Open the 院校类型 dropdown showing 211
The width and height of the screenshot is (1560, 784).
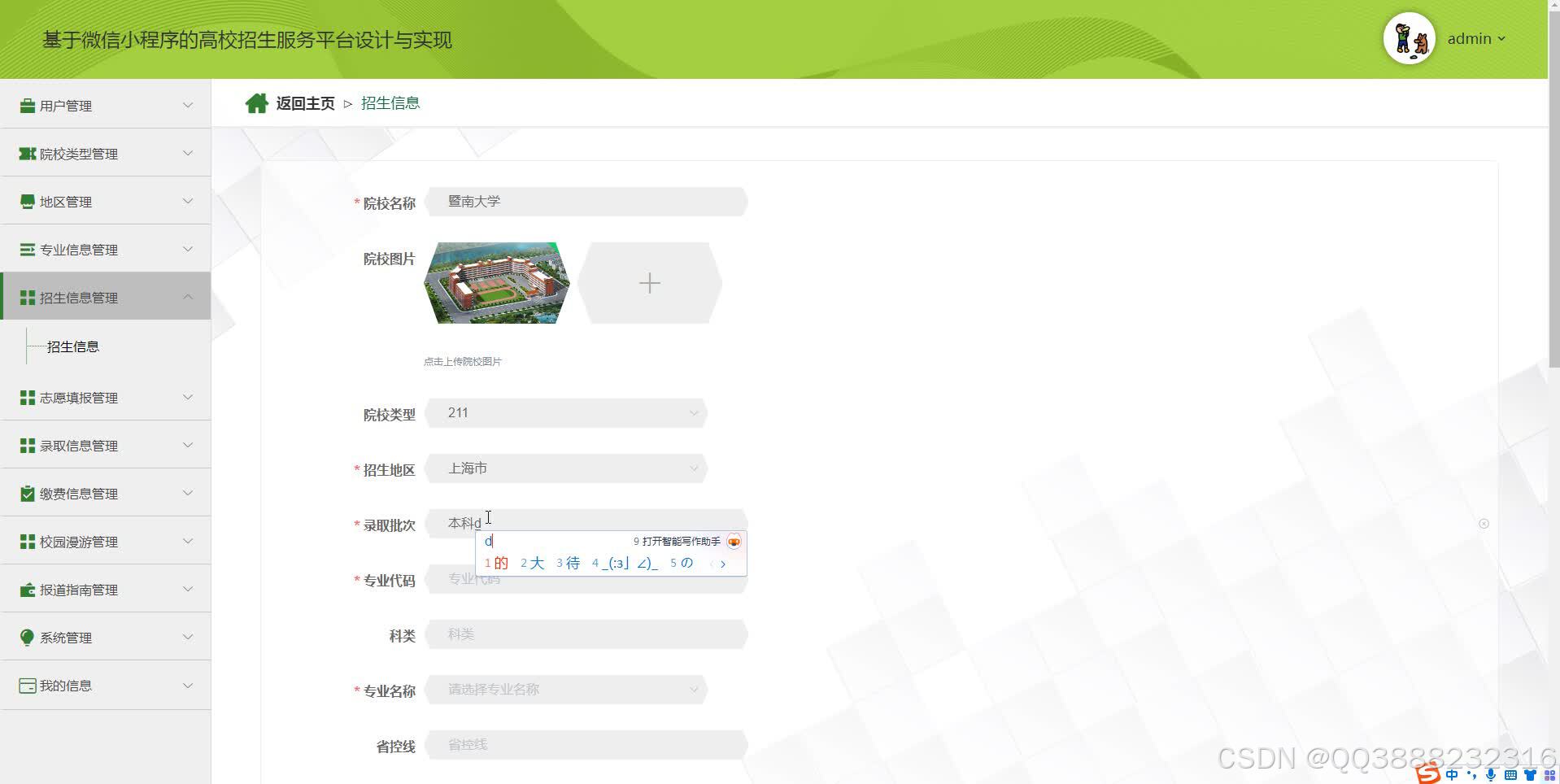click(566, 413)
